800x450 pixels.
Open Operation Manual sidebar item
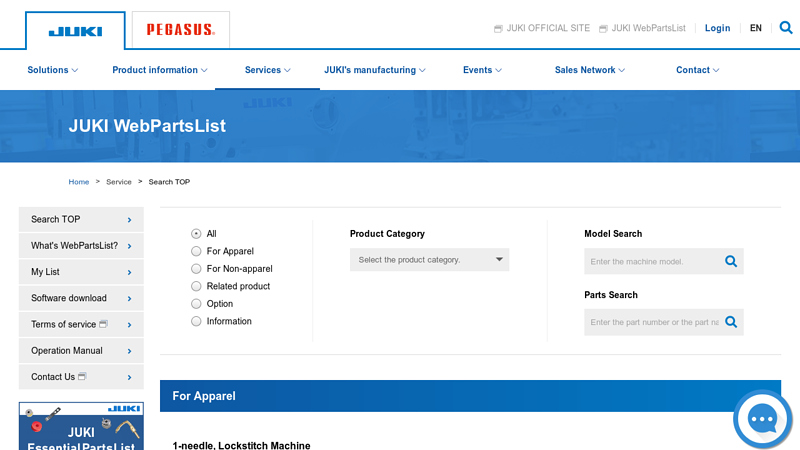[81, 351]
